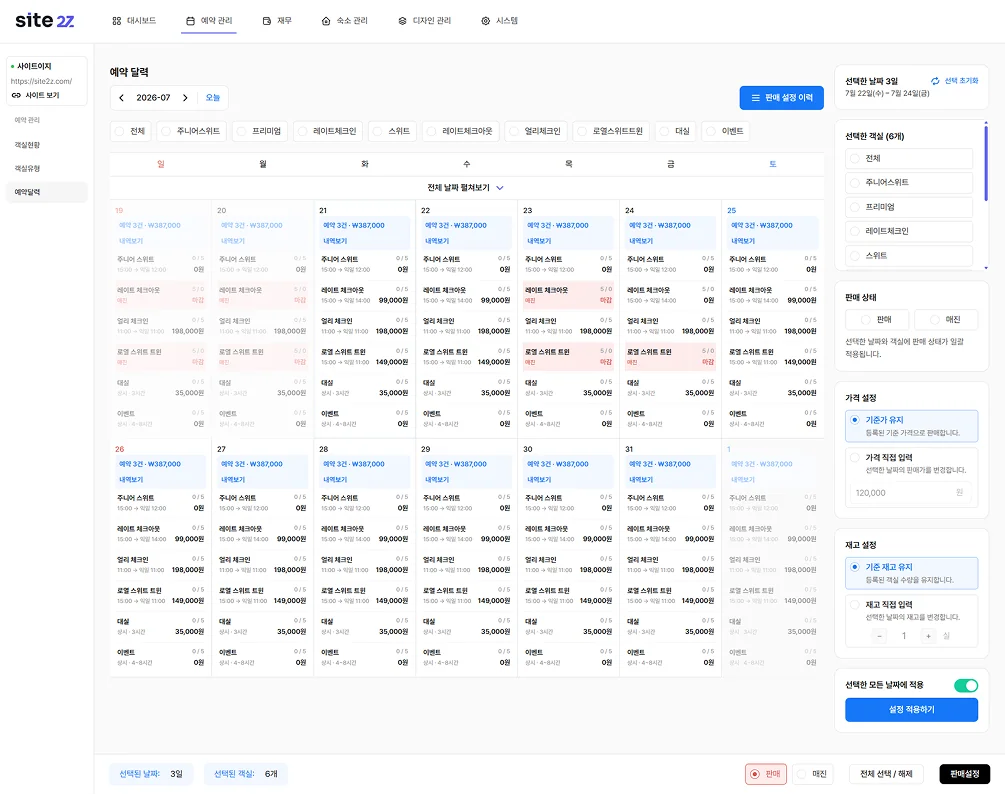Open the 대시보드 dashboard grid icon
This screenshot has height=795, width=1005.
[117, 21]
